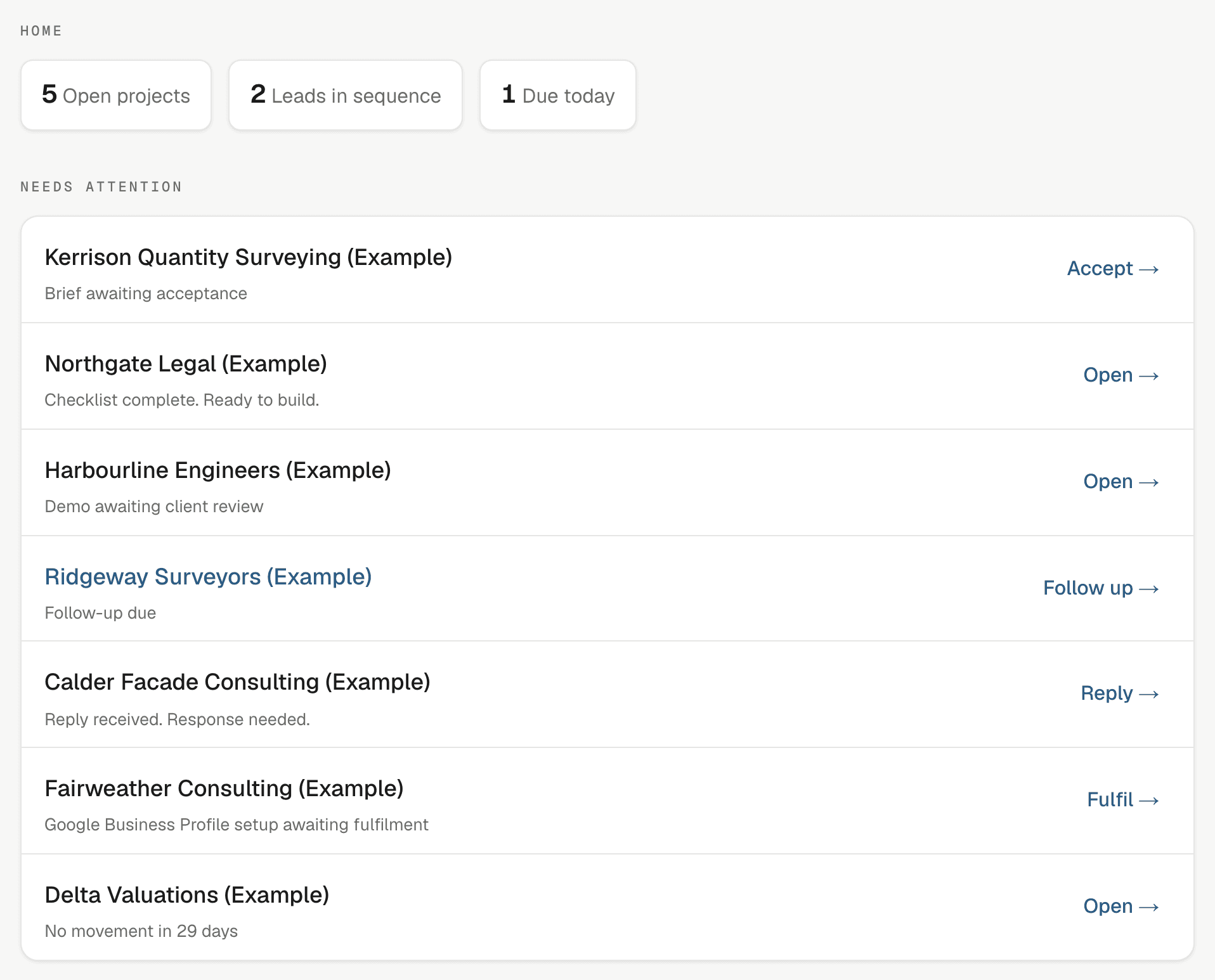Click 'Demo awaiting client review' text
Viewport: 1215px width, 980px height.
pyautogui.click(x=154, y=506)
